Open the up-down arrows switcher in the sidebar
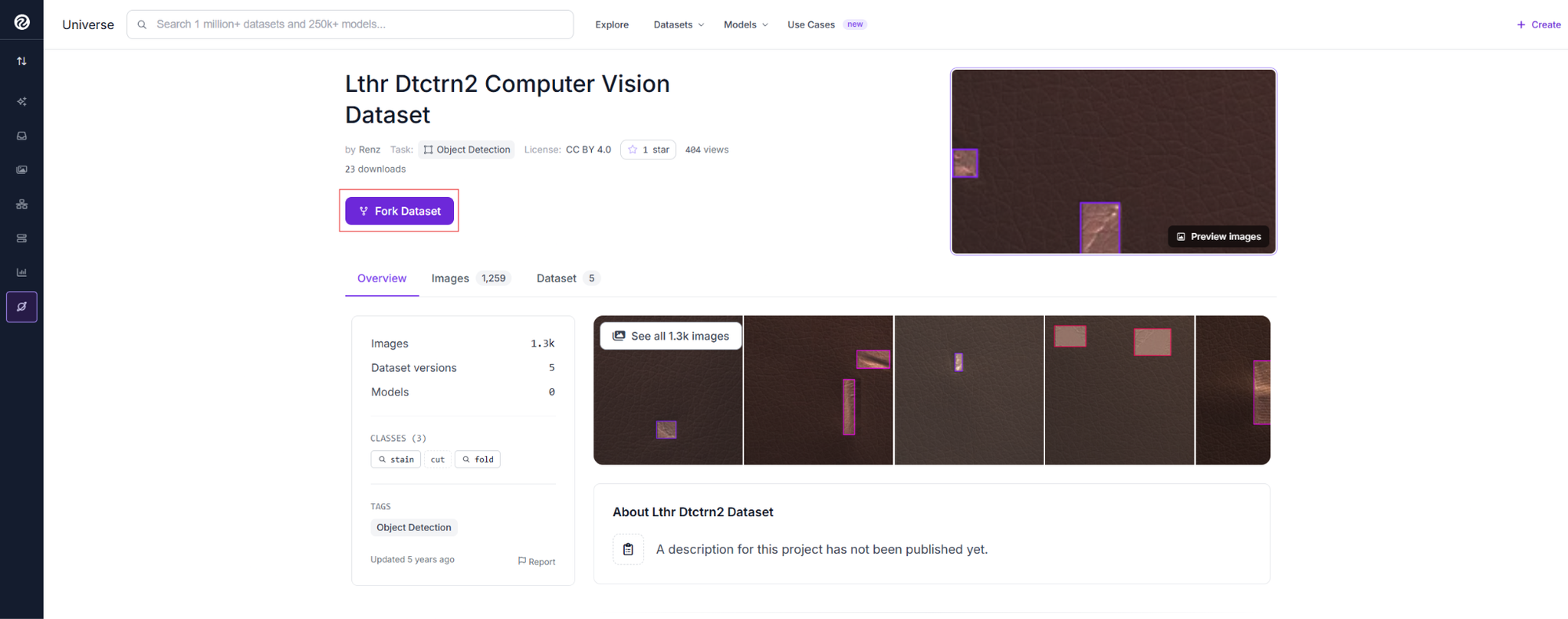The width and height of the screenshot is (1568, 619). point(22,61)
